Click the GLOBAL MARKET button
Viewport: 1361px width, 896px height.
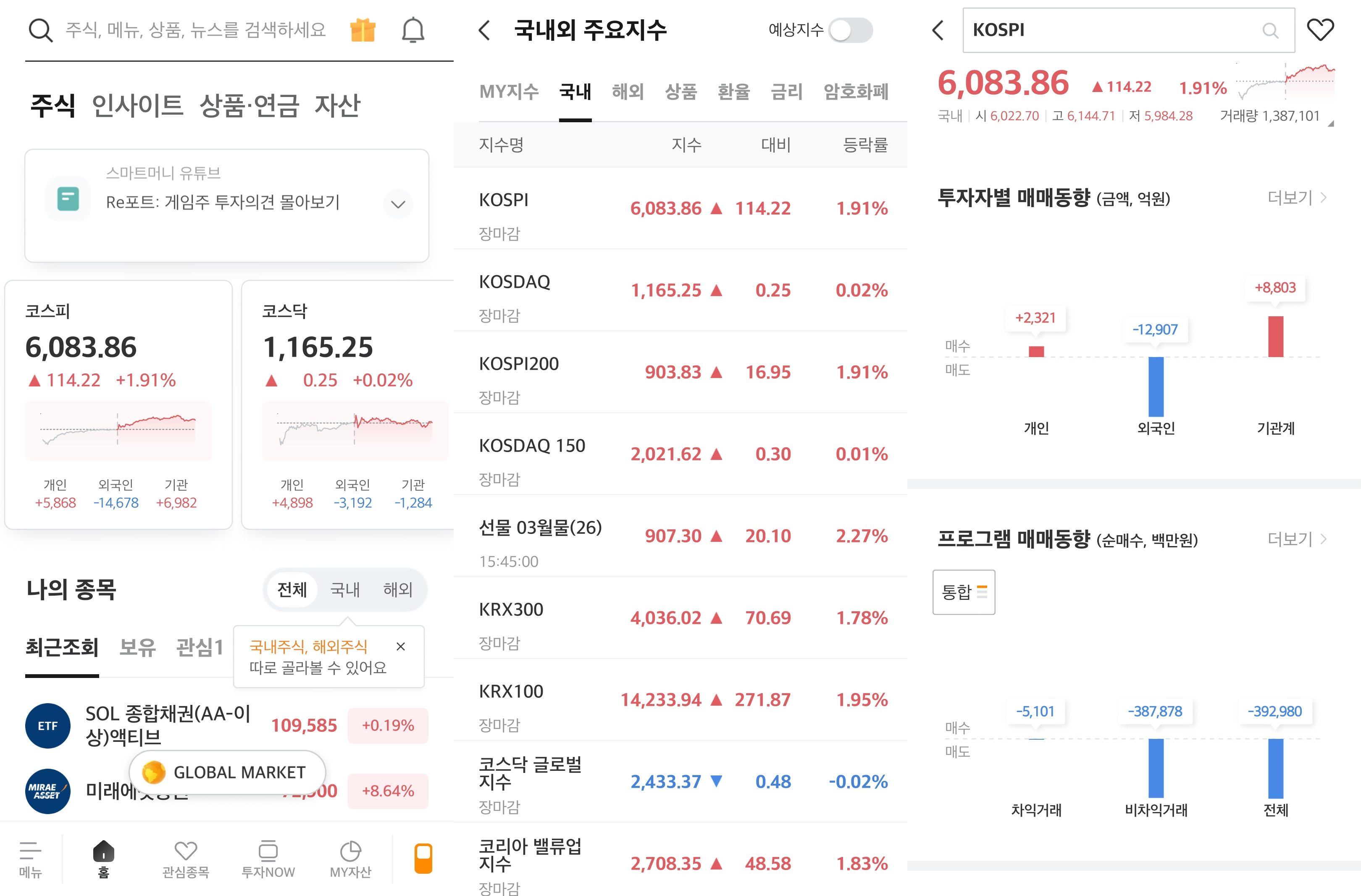pyautogui.click(x=228, y=772)
